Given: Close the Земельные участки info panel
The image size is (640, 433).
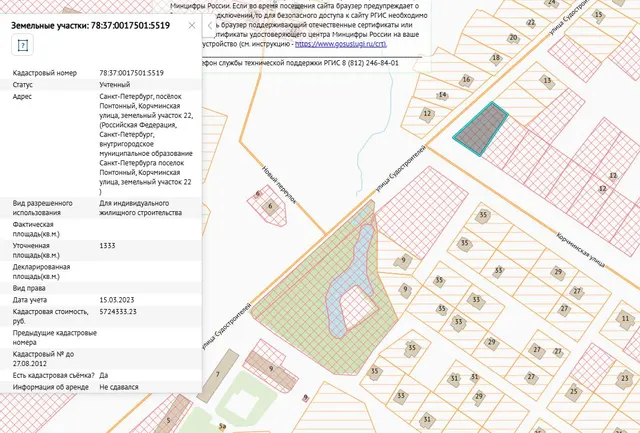Looking at the screenshot, I should pos(192,25).
